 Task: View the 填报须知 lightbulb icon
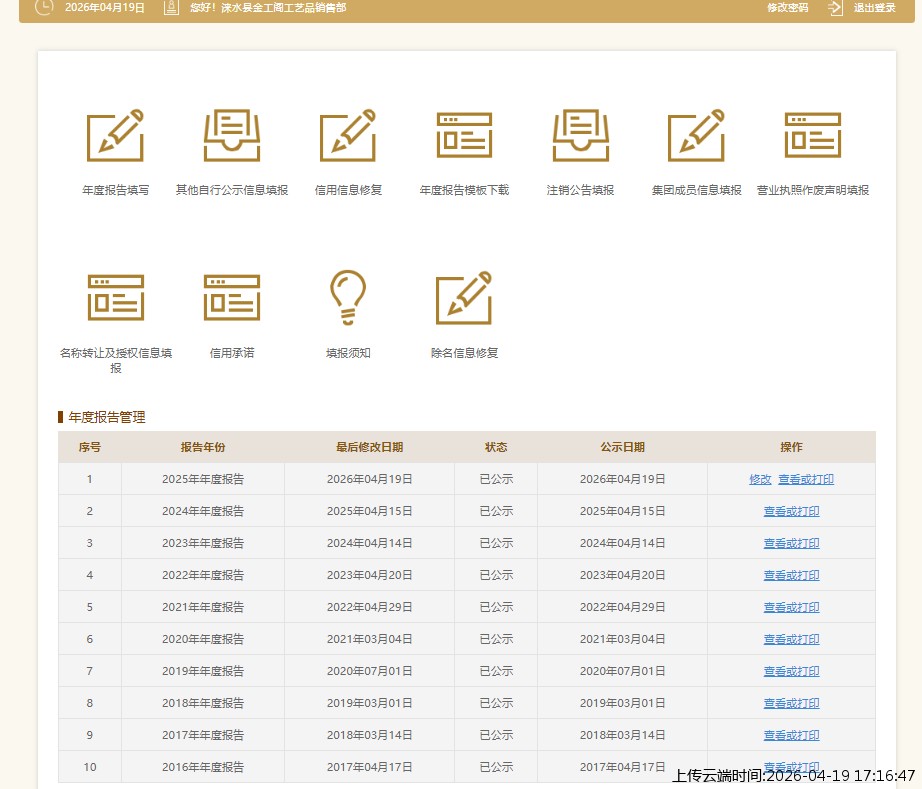coord(348,298)
